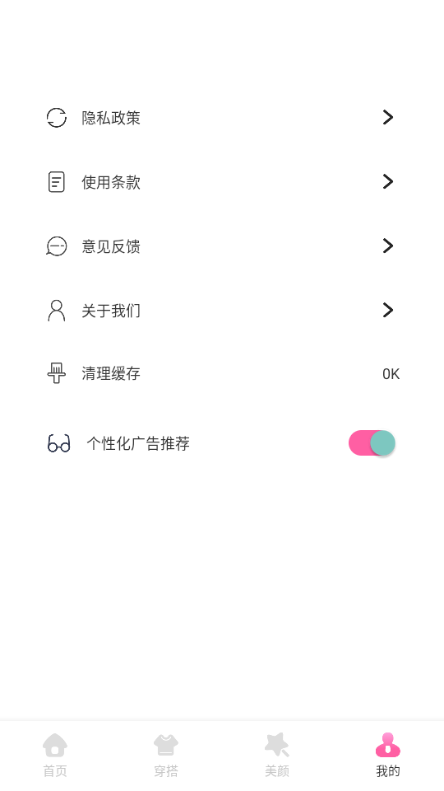Screen dimensions: 444x791
Task: Open the 隐私政策 text link
Action: [x=111, y=118]
